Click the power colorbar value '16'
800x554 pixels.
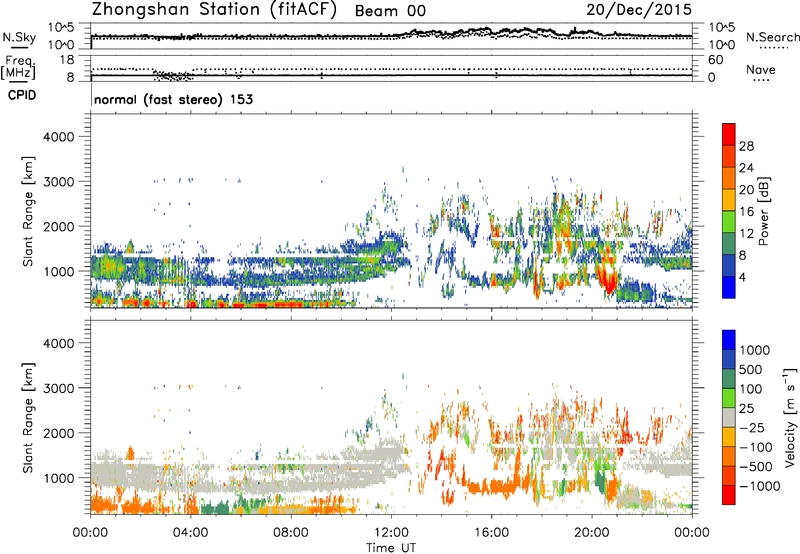point(746,212)
